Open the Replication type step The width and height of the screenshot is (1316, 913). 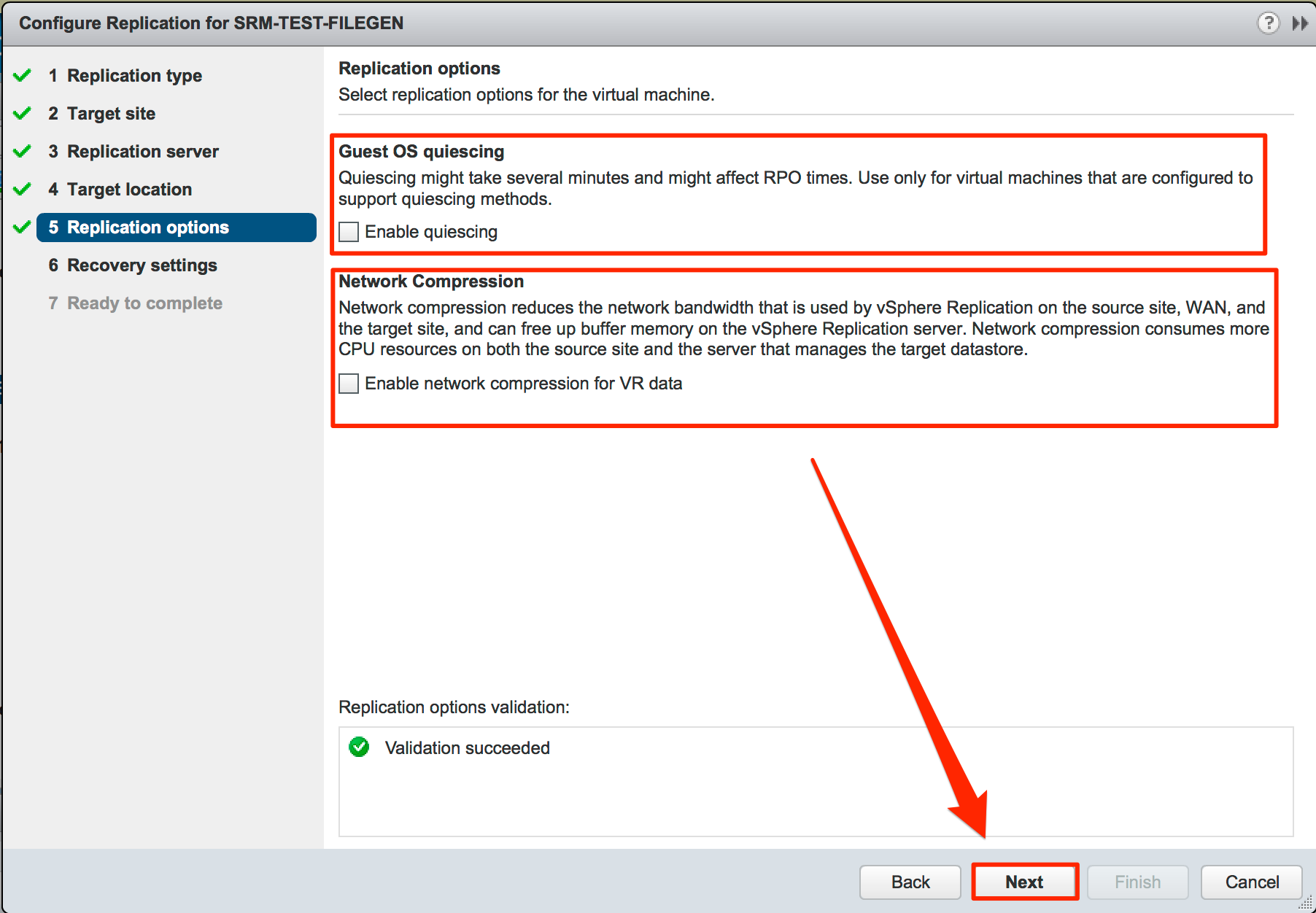tap(125, 74)
